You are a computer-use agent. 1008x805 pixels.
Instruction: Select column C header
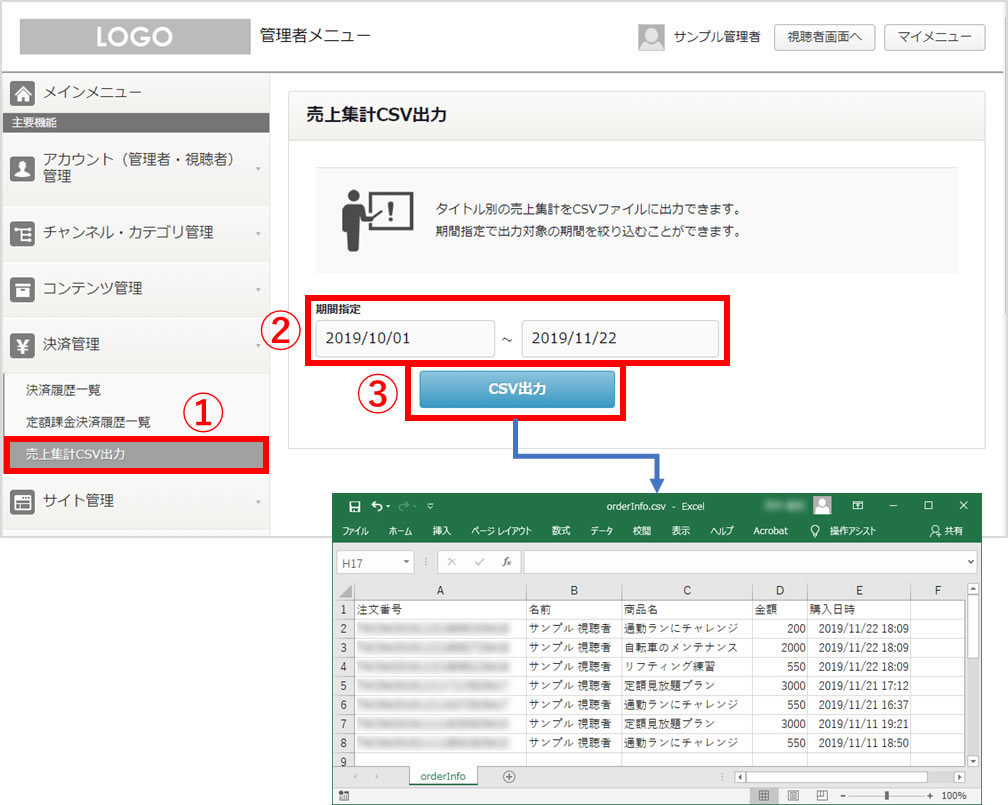coord(687,591)
